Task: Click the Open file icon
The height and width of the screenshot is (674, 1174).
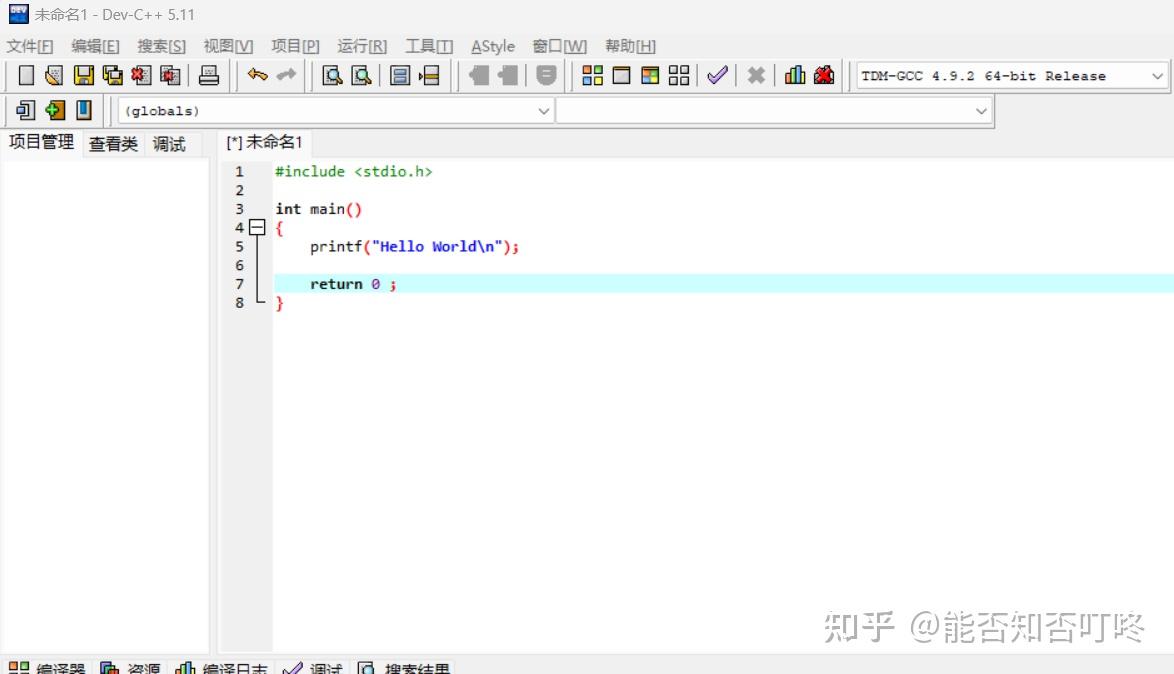Action: coord(53,75)
